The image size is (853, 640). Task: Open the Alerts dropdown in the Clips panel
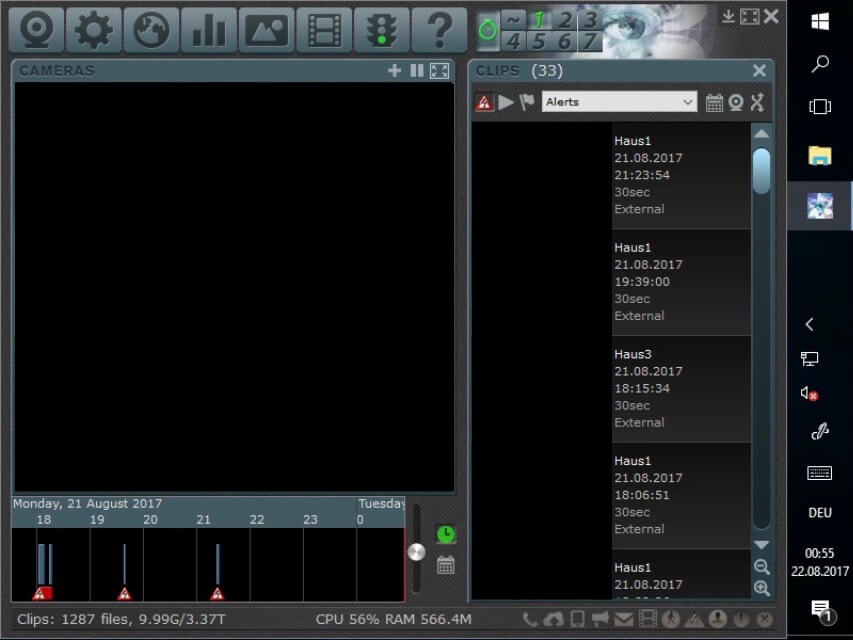[619, 102]
